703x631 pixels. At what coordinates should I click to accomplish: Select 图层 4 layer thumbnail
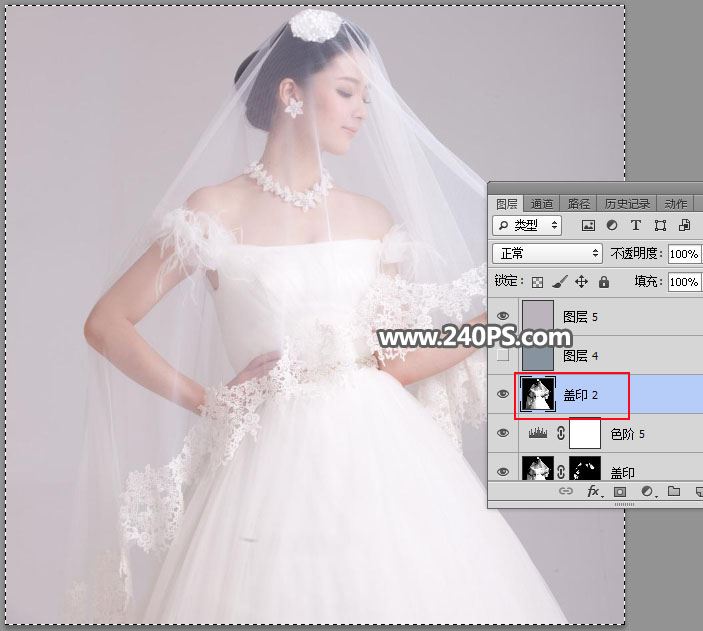[538, 355]
